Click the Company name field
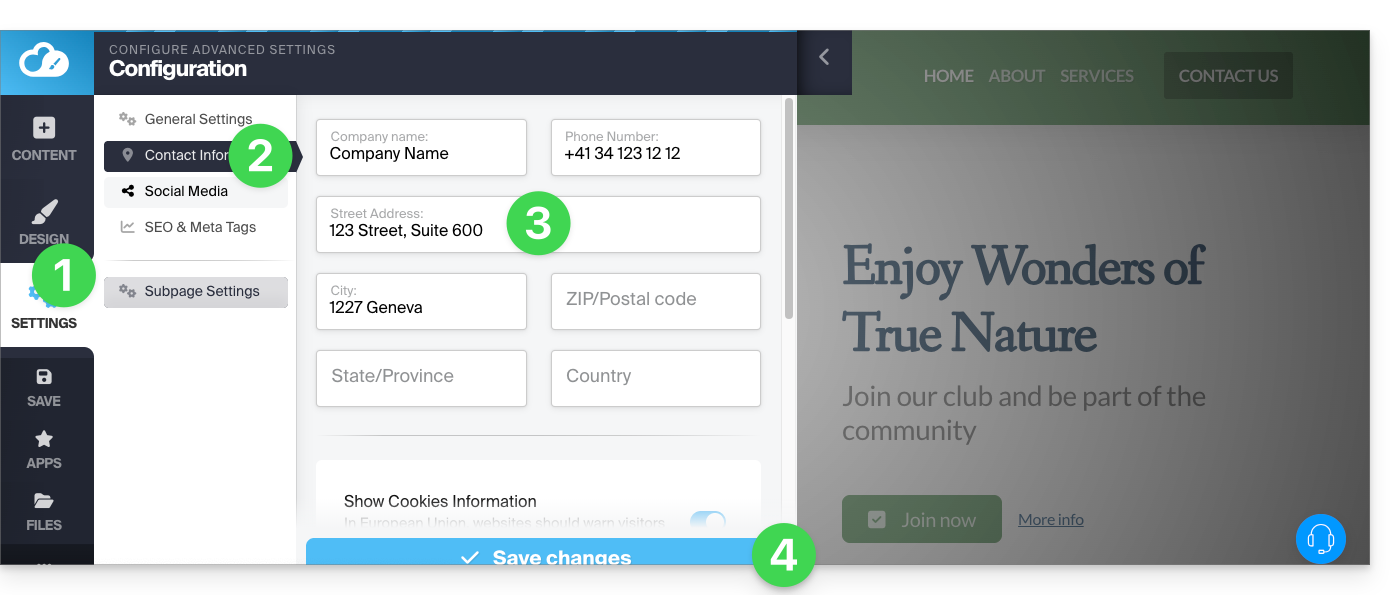The width and height of the screenshot is (1400, 595). coord(421,148)
